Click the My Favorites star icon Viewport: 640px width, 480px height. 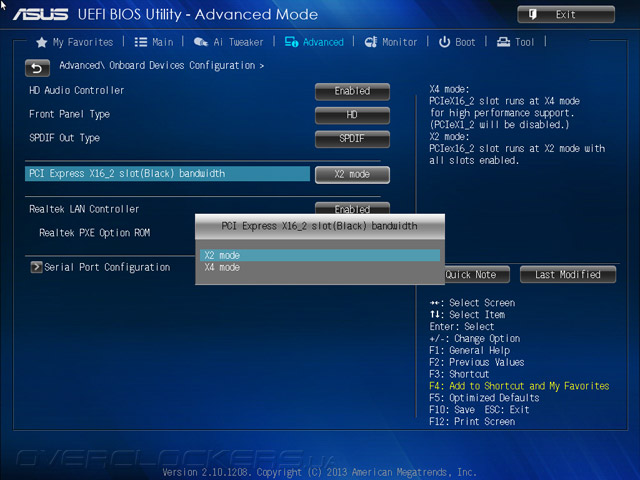pyautogui.click(x=41, y=42)
